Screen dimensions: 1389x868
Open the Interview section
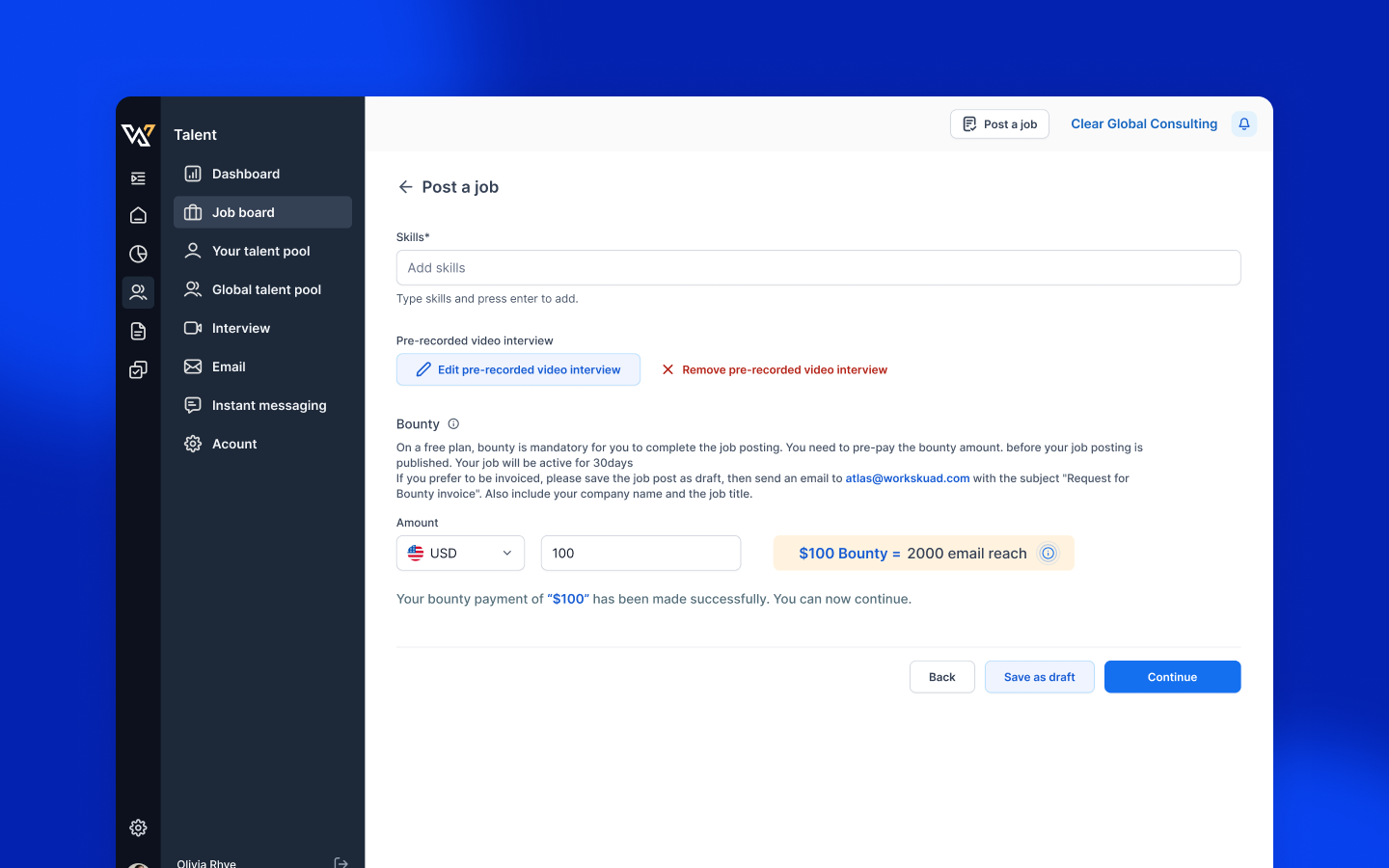(x=262, y=328)
